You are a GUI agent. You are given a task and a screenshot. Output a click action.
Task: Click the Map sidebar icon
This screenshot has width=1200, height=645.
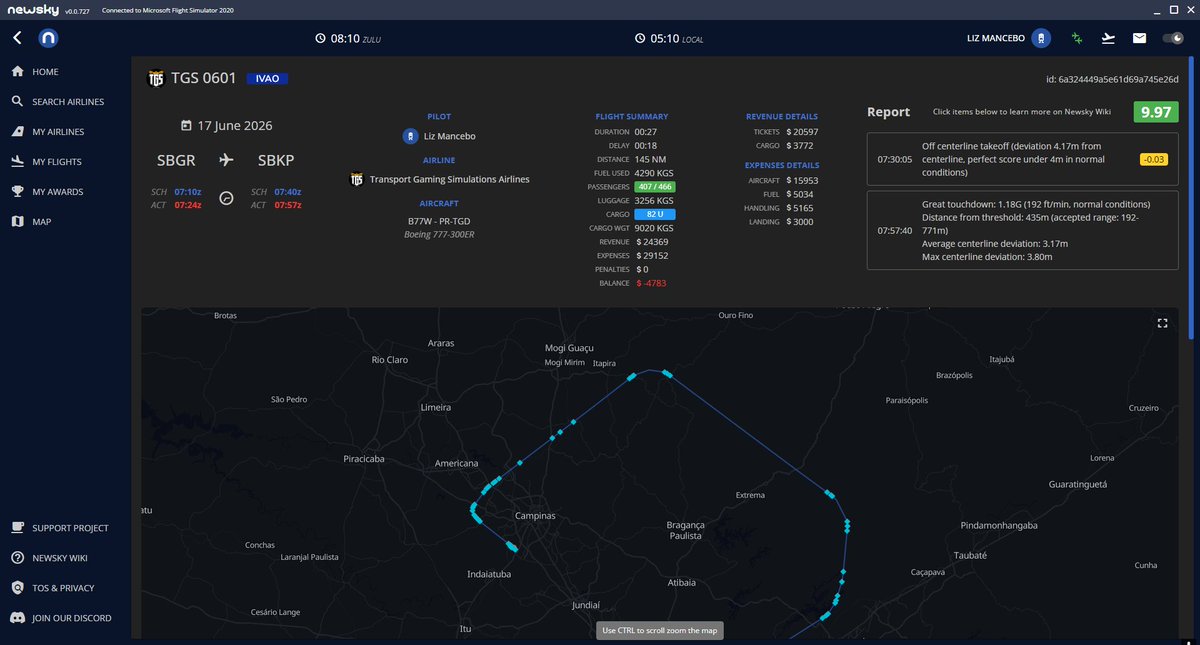tap(17, 222)
